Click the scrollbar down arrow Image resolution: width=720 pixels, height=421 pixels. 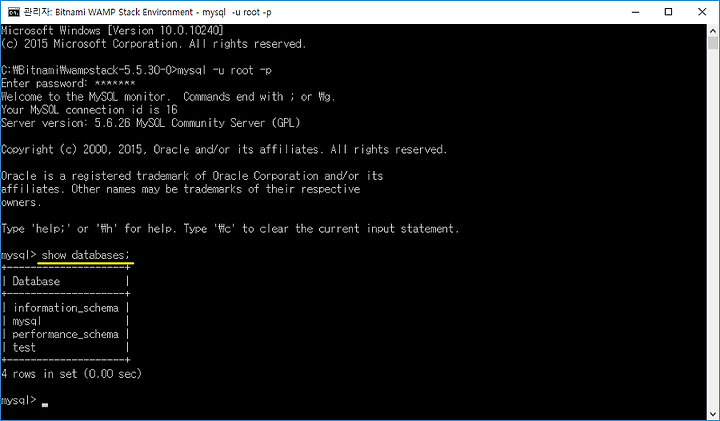(x=713, y=414)
